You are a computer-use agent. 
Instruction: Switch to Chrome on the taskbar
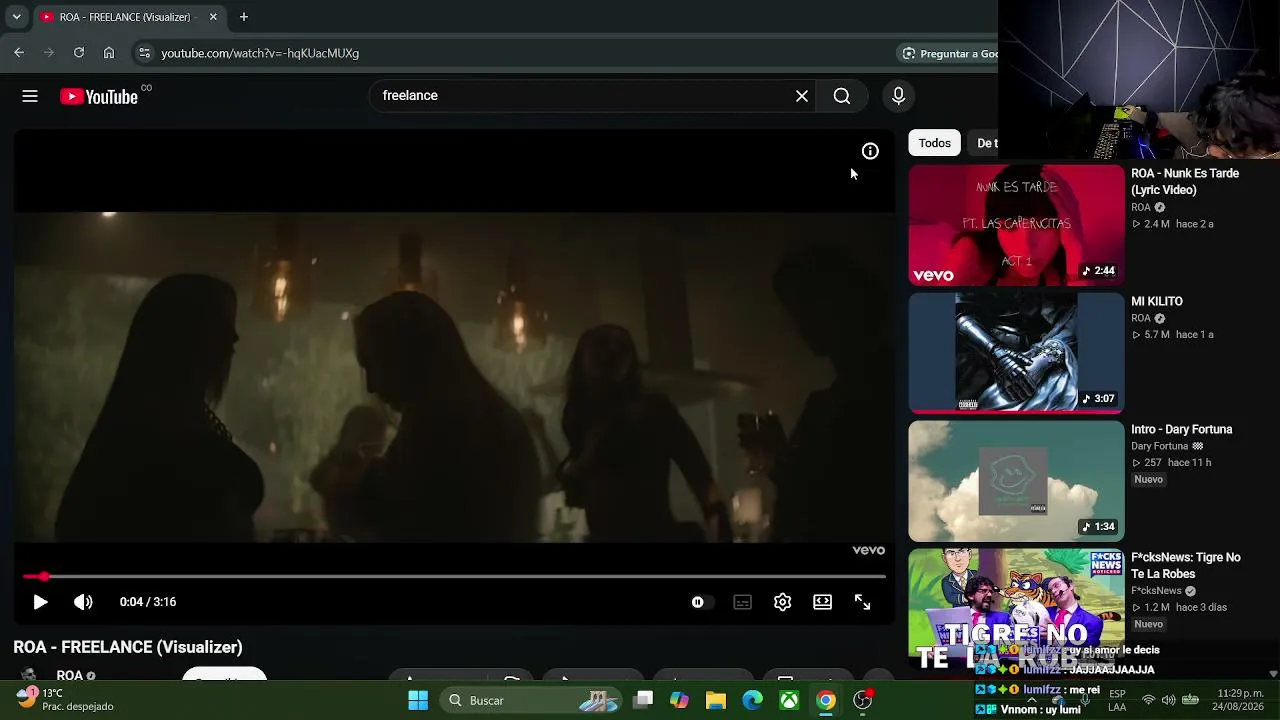click(826, 700)
